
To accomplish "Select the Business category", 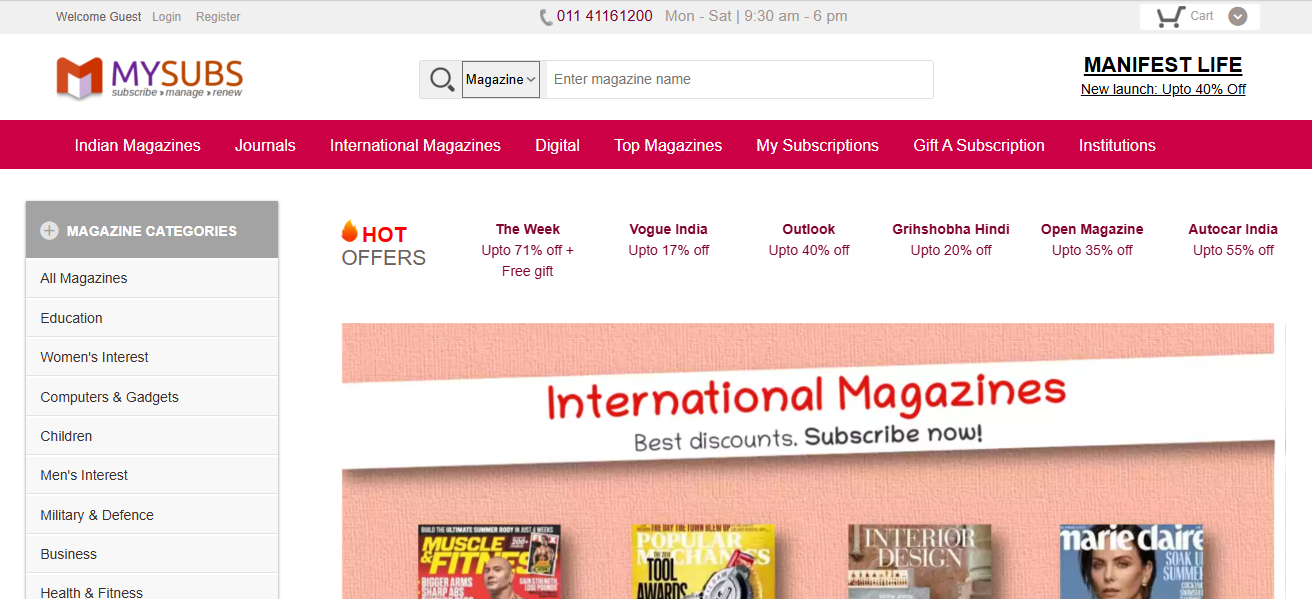I will pyautogui.click(x=152, y=554).
